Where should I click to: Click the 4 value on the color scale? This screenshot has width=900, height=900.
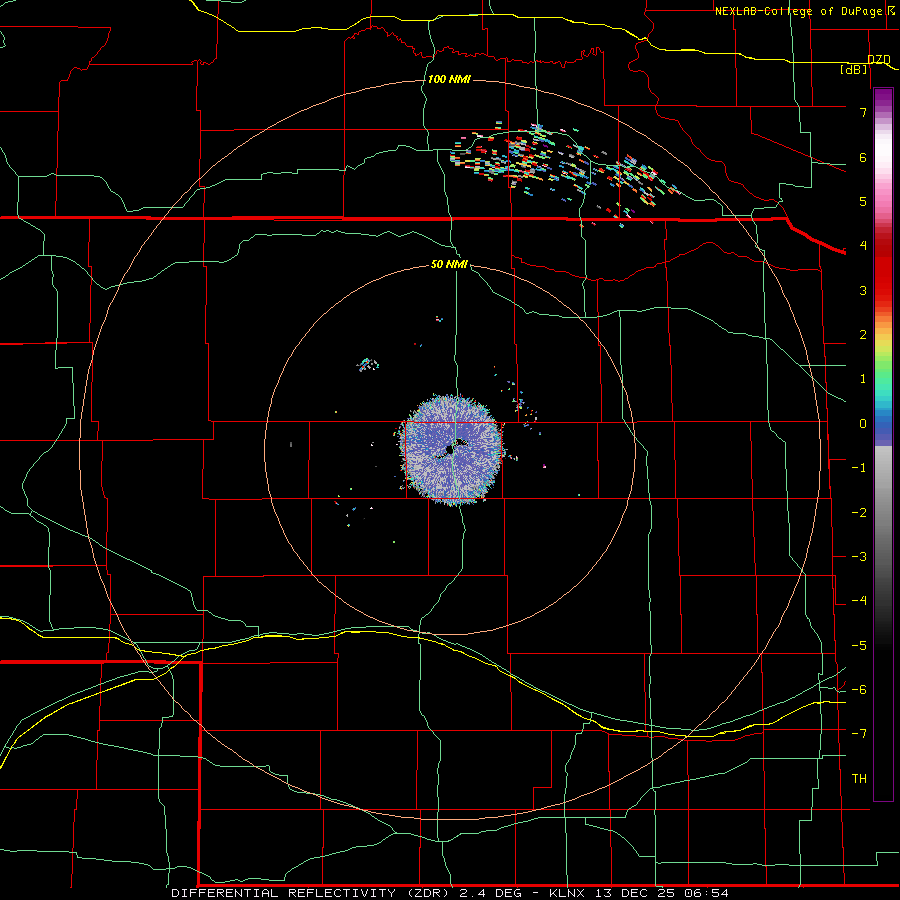[x=863, y=246]
